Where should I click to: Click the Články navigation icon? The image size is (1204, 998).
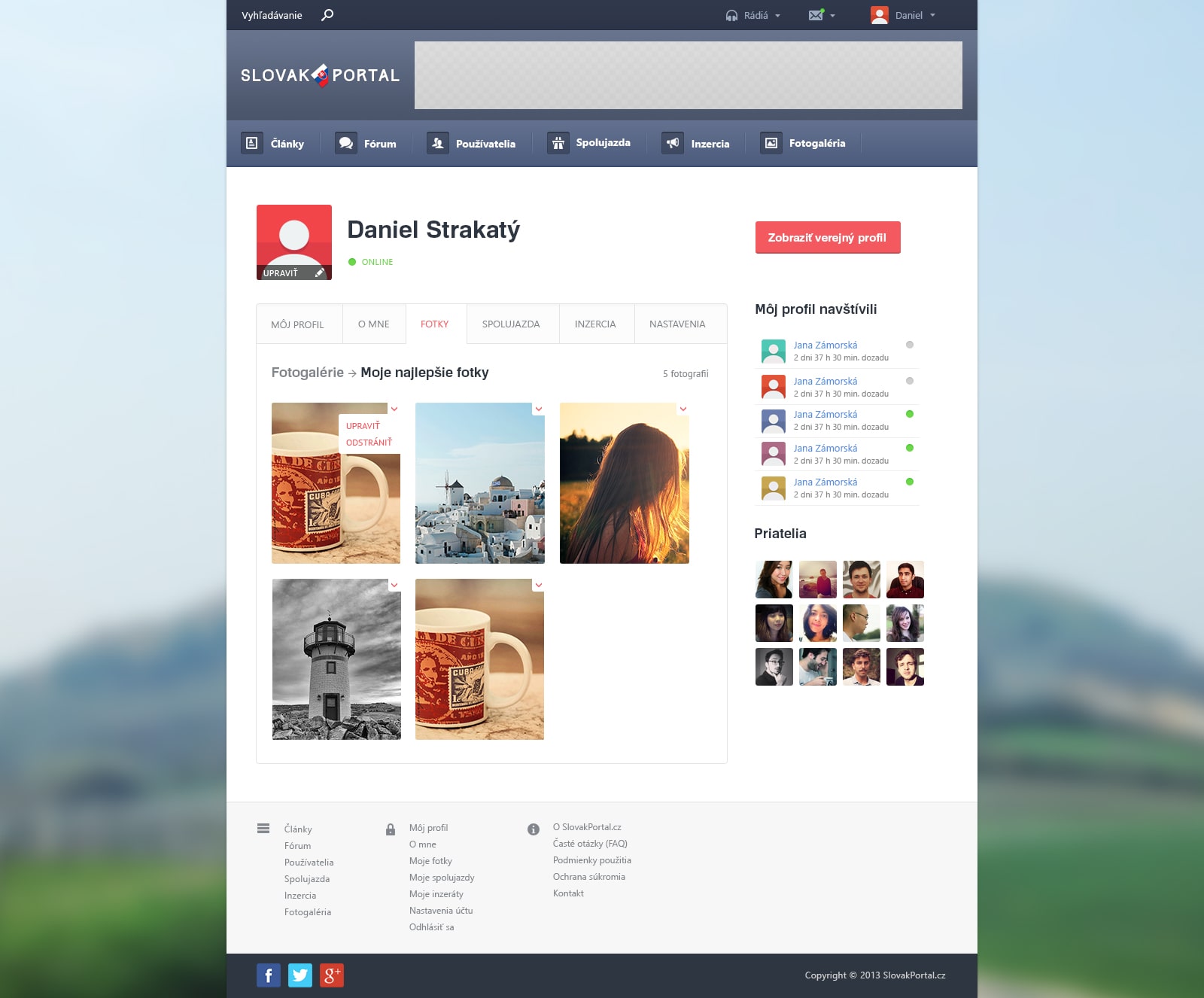click(252, 143)
